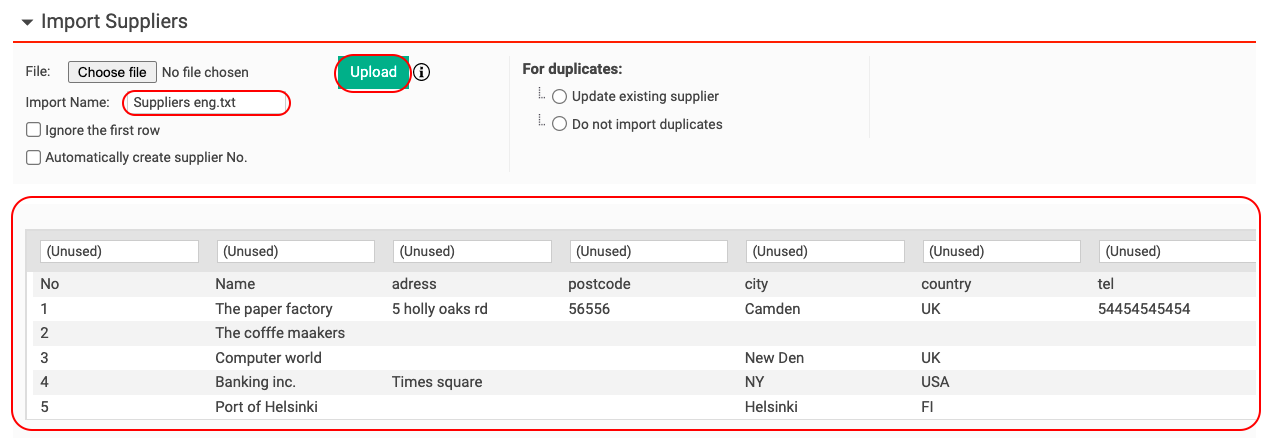Click the Port of Helsinki cell

[x=266, y=407]
